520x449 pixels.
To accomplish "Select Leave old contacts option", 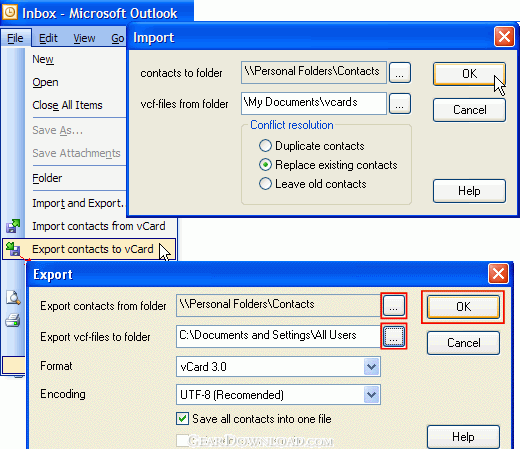I will coord(265,184).
